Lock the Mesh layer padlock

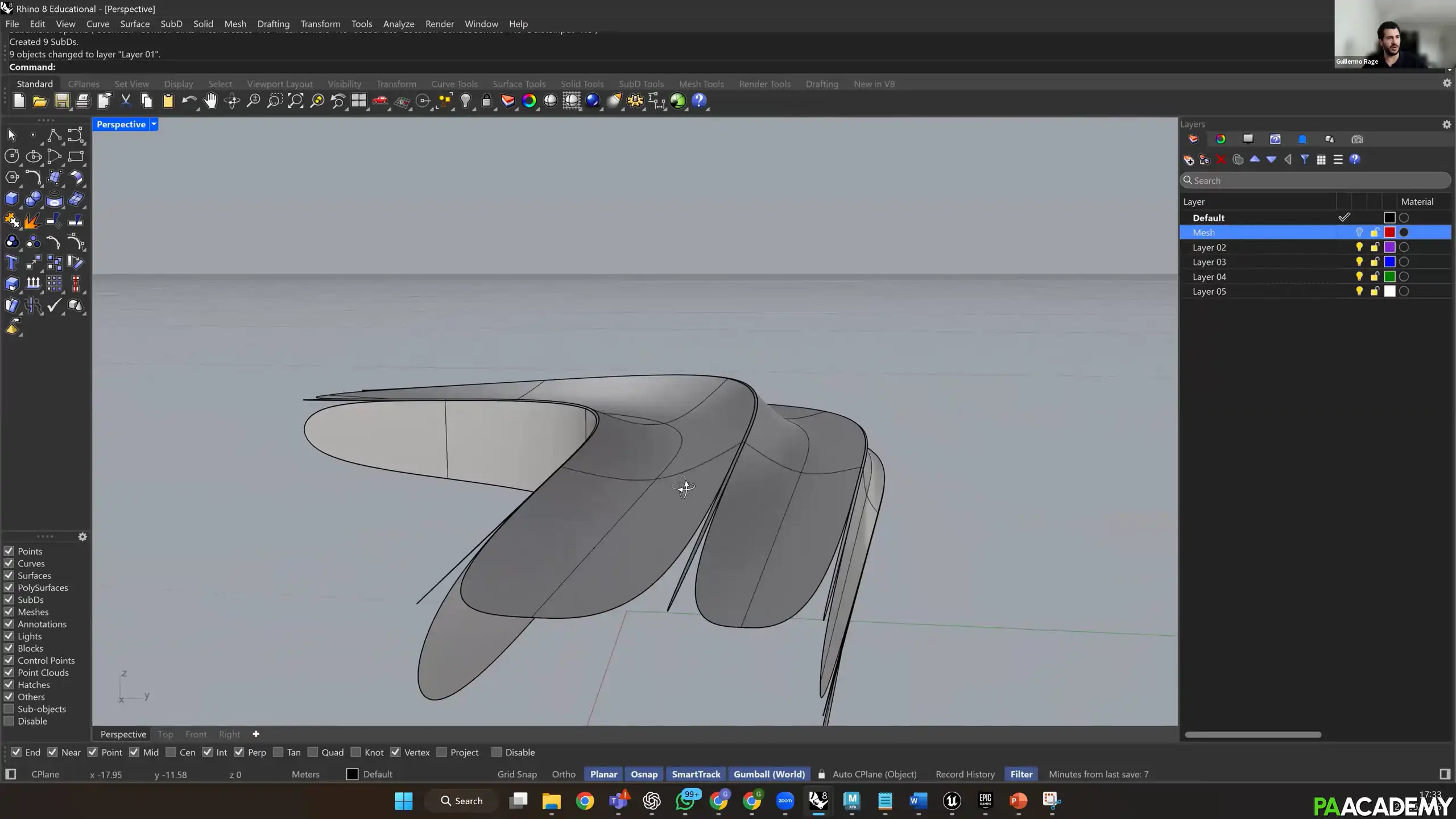coord(1375,232)
